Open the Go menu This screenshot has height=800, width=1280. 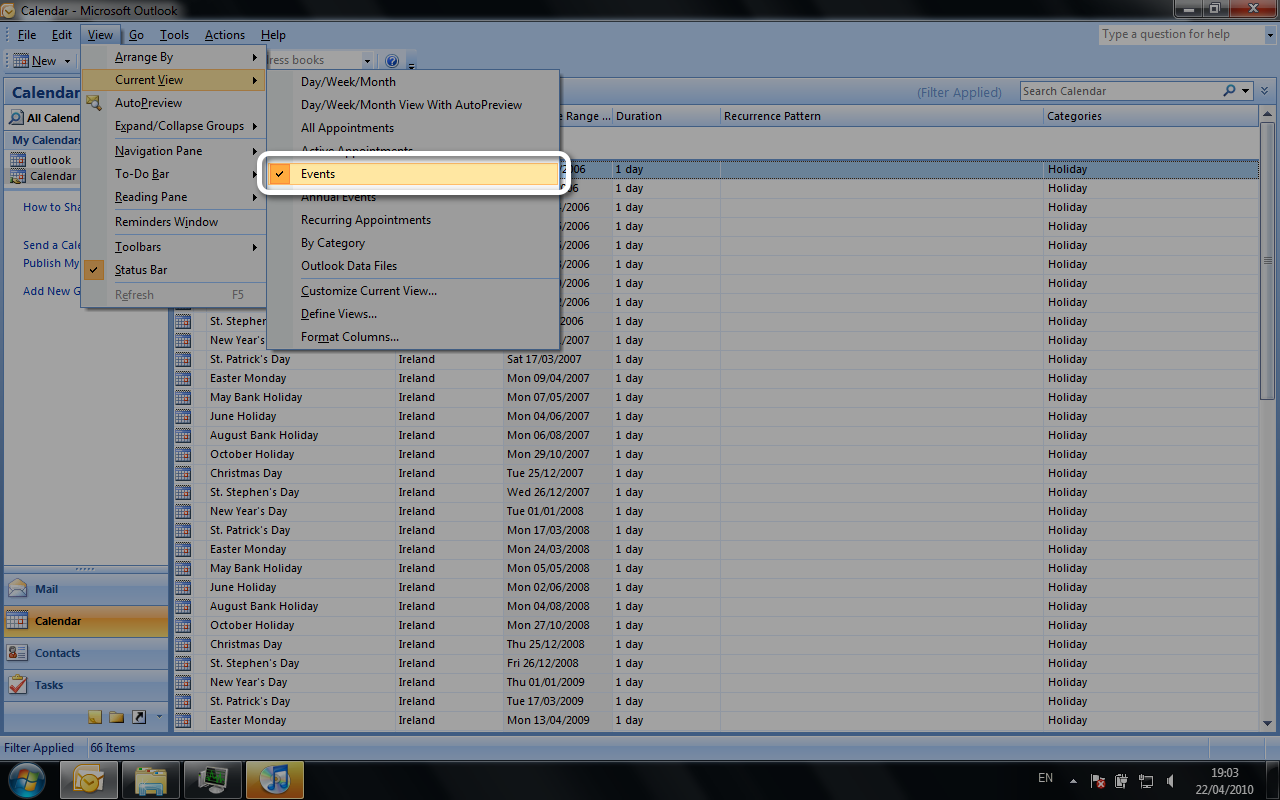pyautogui.click(x=137, y=35)
